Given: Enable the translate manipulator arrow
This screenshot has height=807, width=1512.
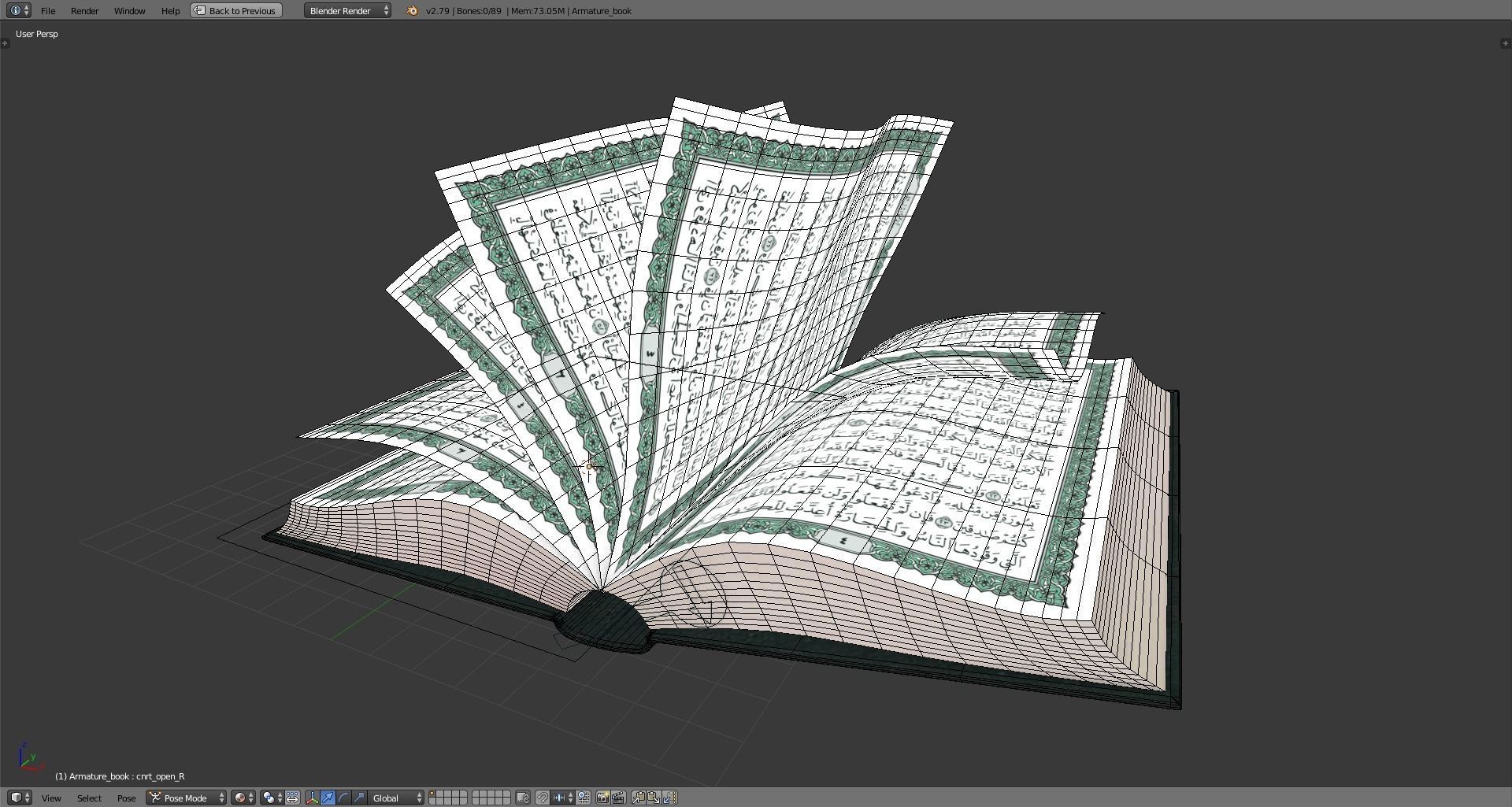Looking at the screenshot, I should [328, 798].
